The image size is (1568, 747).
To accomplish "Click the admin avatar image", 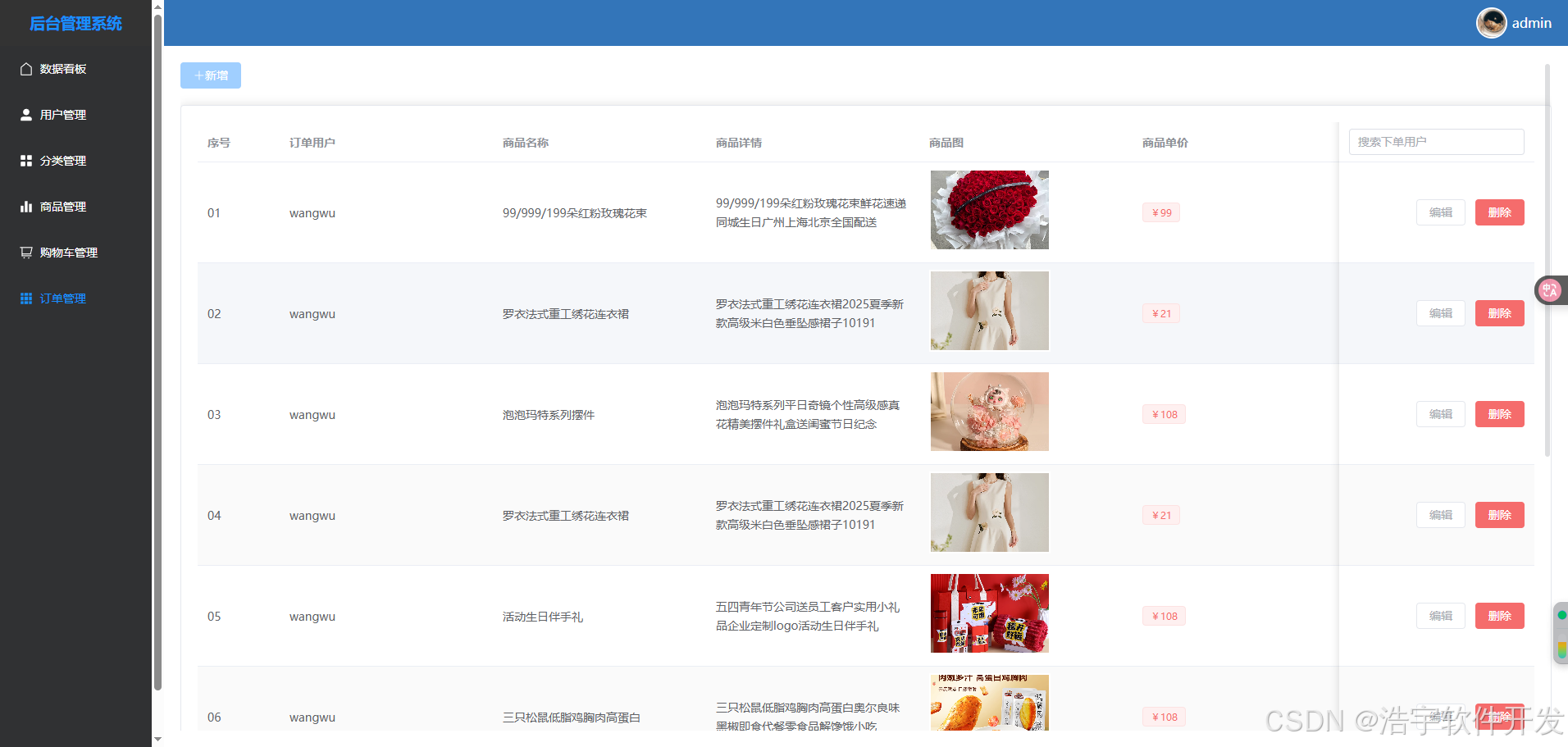I will (1491, 23).
